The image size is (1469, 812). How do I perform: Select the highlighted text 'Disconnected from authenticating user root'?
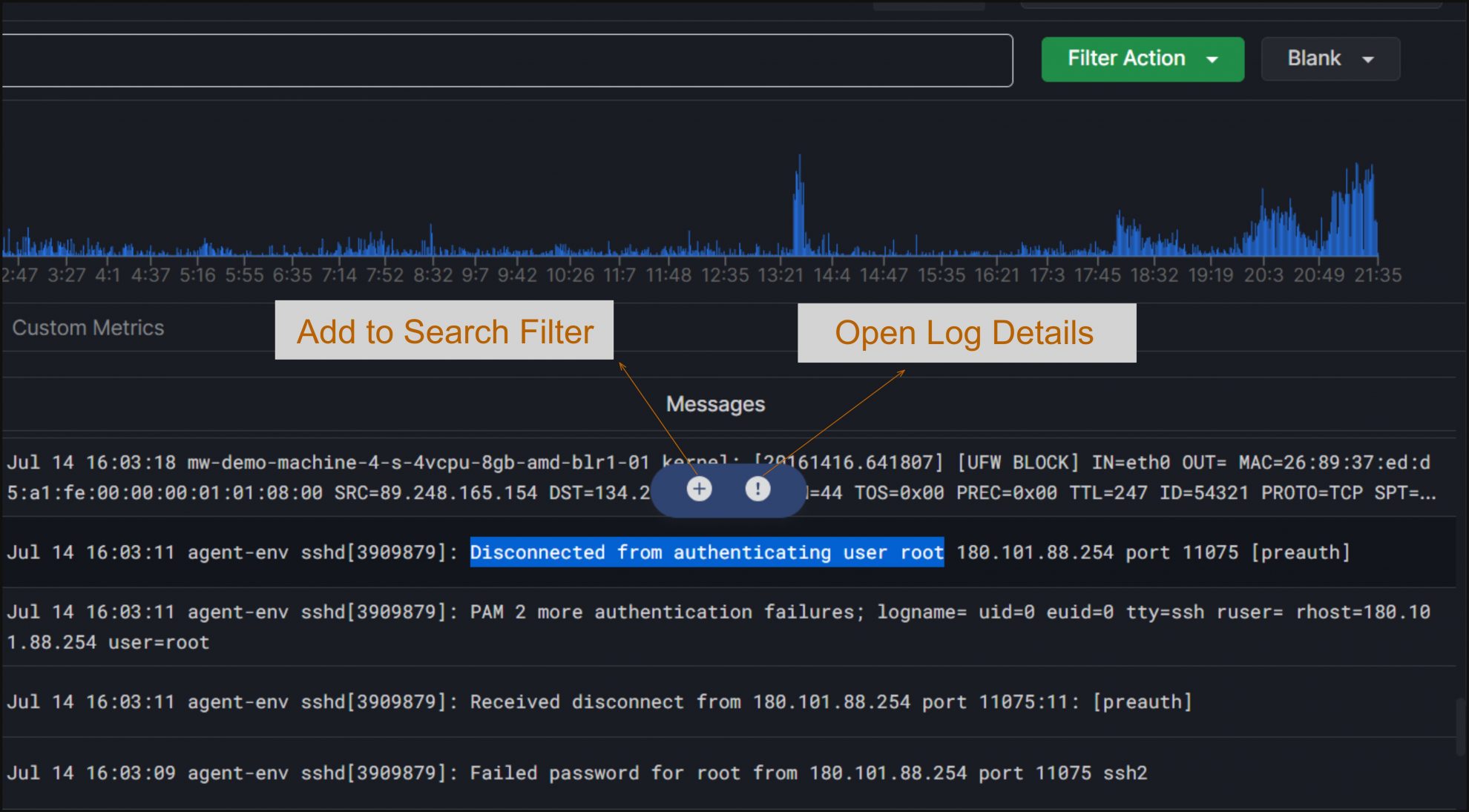(706, 552)
